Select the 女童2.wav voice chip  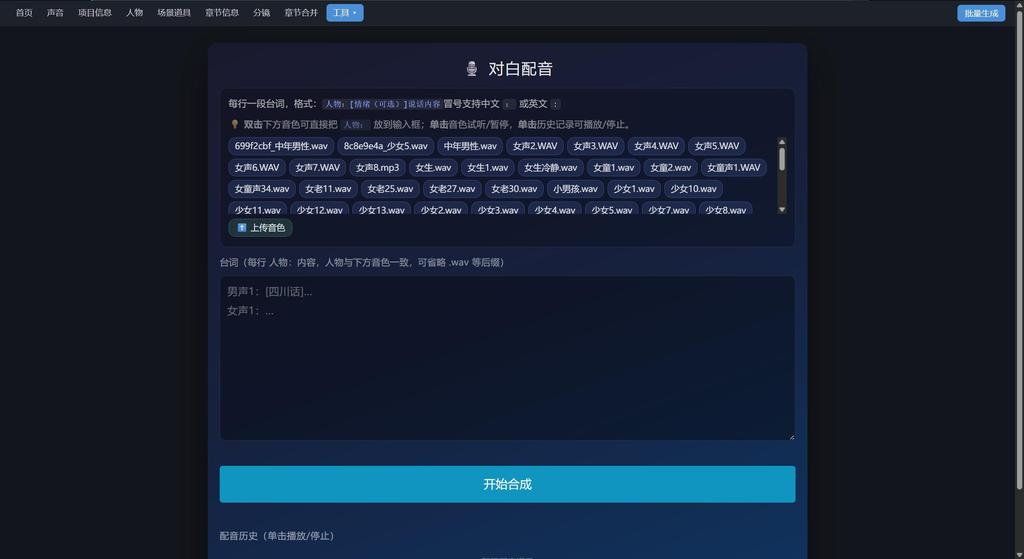(x=671, y=168)
